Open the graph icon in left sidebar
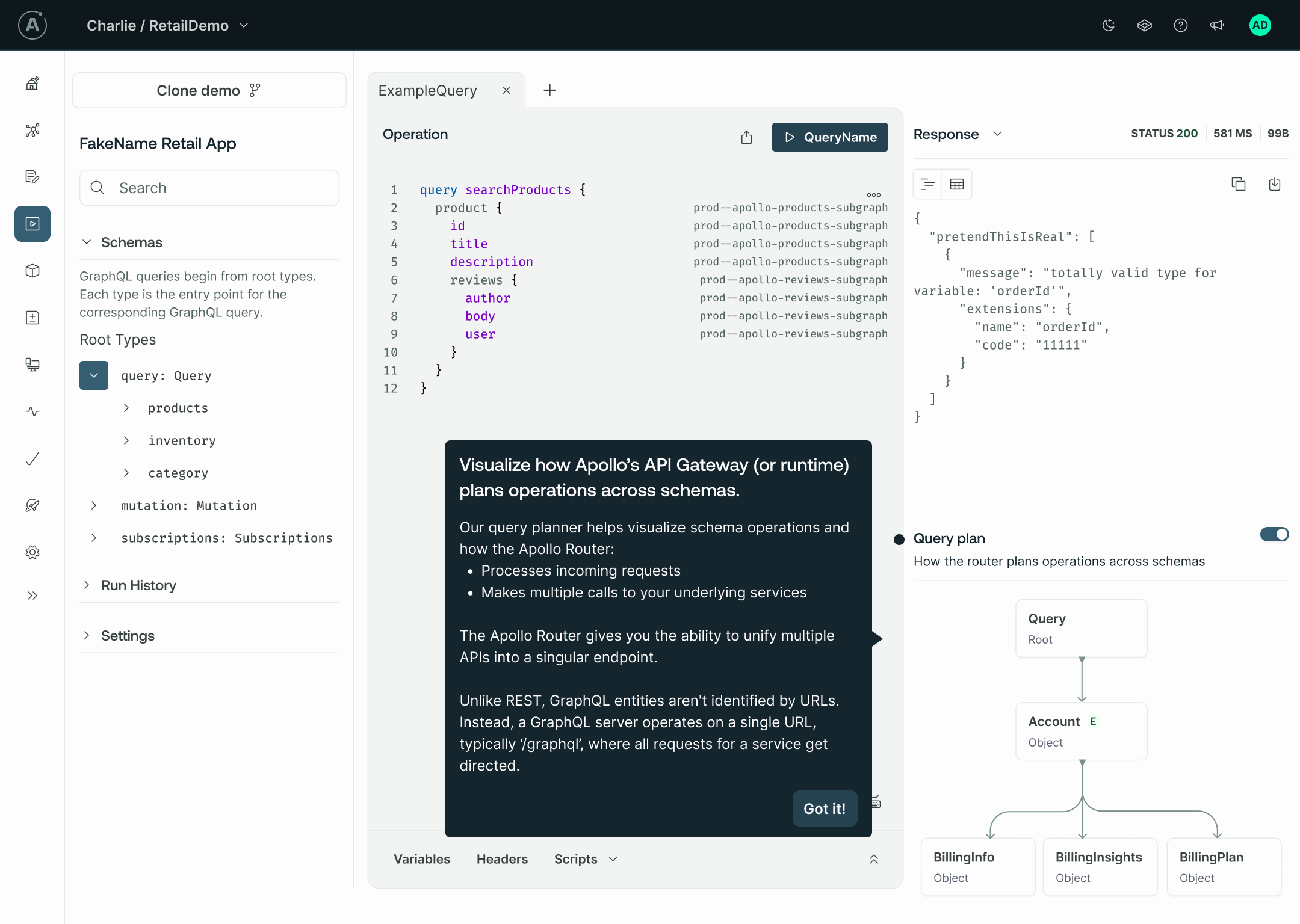This screenshot has height=924, width=1300. pos(32,130)
